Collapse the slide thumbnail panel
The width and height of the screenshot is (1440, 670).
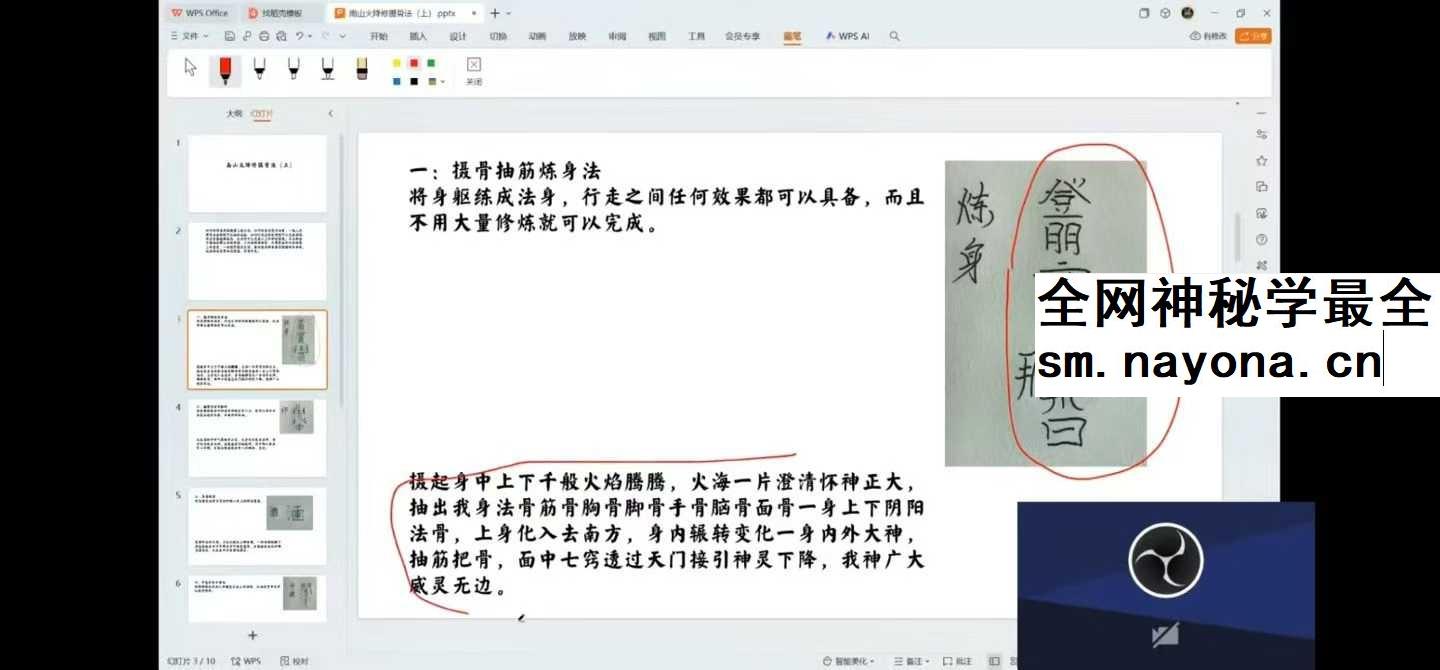click(x=331, y=114)
